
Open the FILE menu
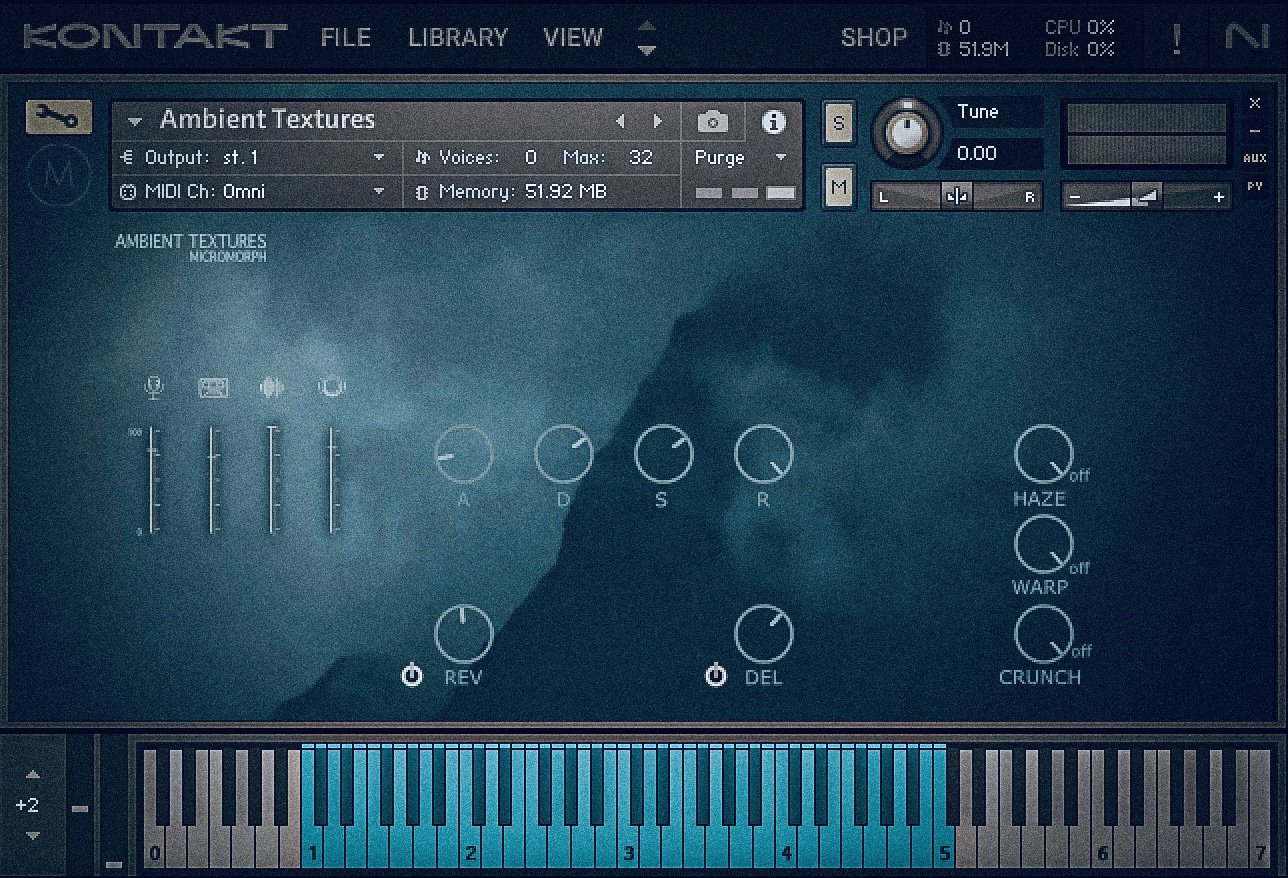[x=346, y=38]
